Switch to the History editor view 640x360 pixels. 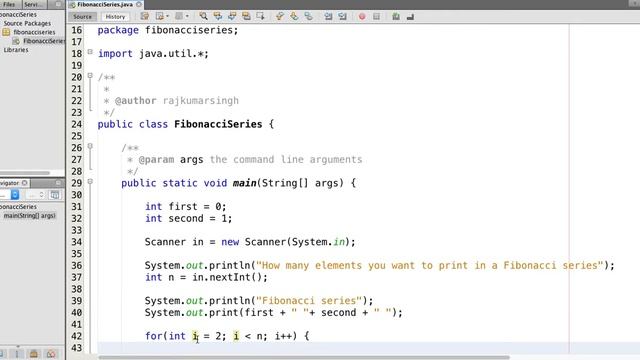point(115,17)
